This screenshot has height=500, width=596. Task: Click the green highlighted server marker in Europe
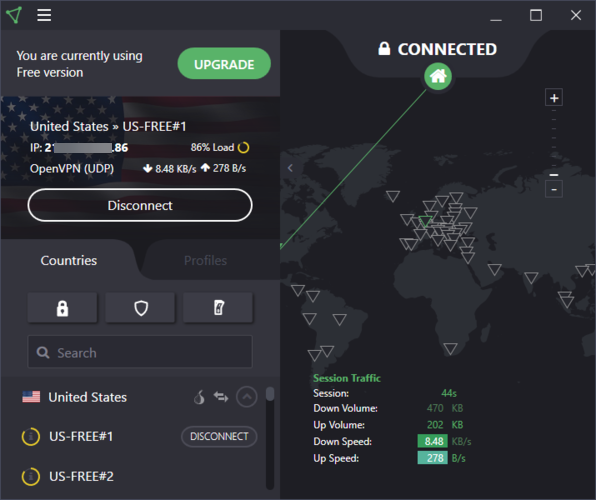[x=425, y=221]
